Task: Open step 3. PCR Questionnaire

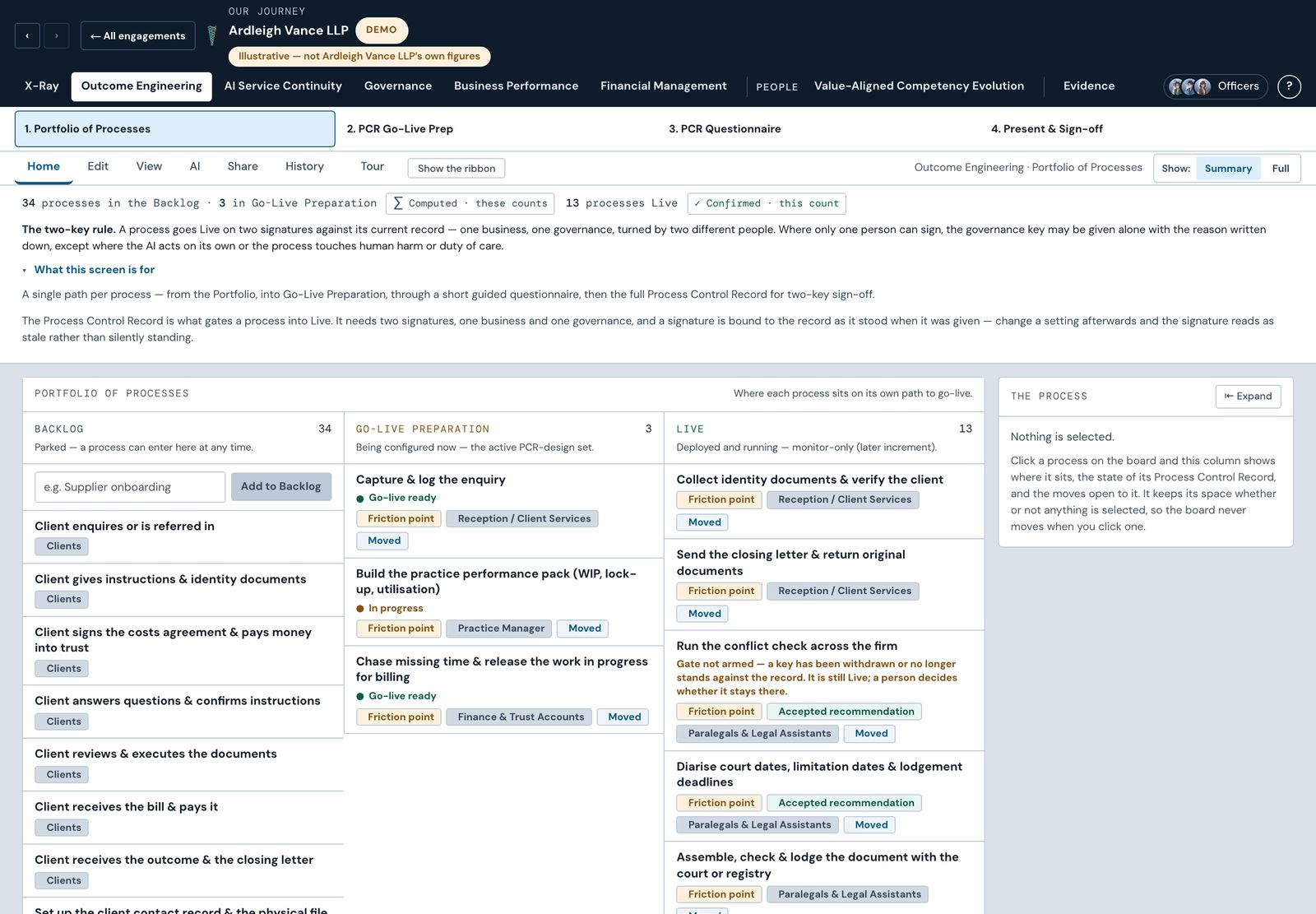Action: point(818,129)
